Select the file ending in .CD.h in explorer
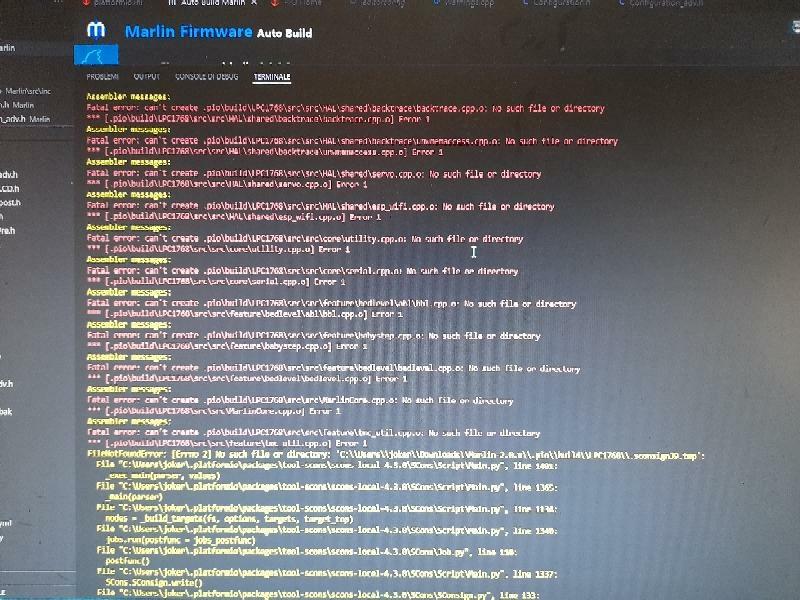800x600 pixels. [x=10, y=189]
